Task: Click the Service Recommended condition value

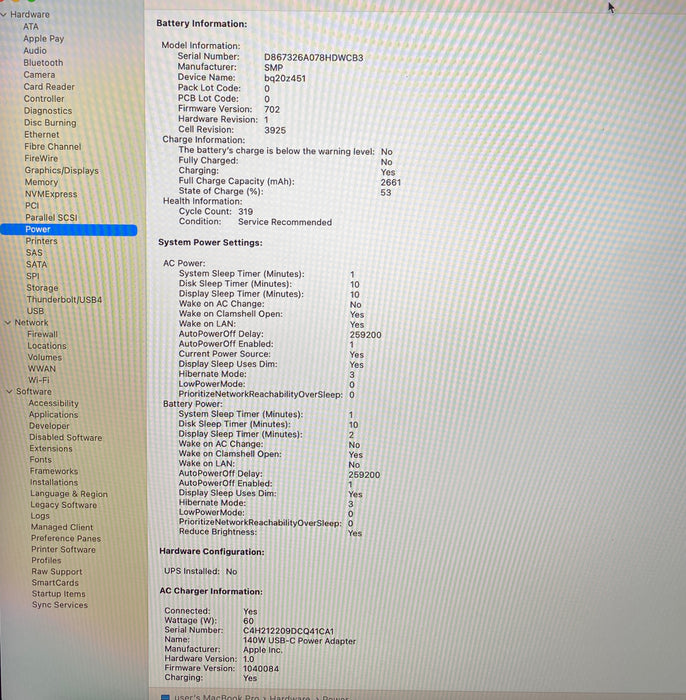Action: click(285, 222)
